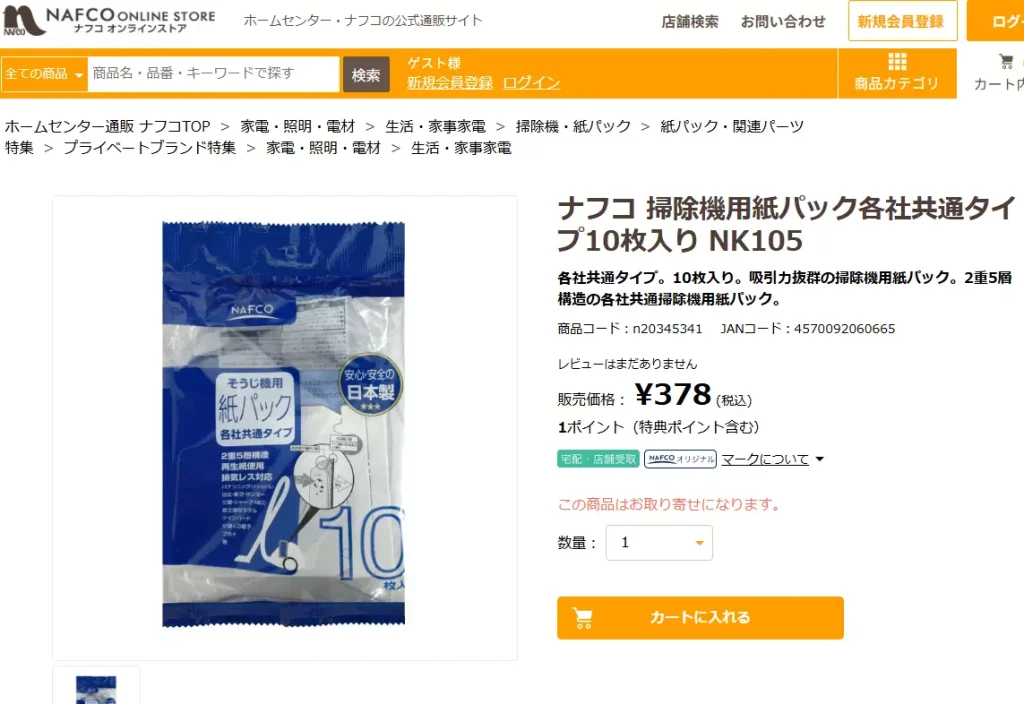Select the small product thumbnail below image
Viewport: 1024px width, 704px height.
click(96, 686)
